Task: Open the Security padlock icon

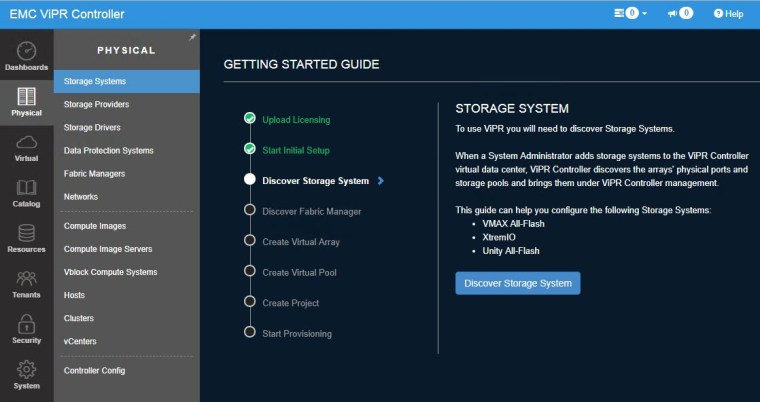Action: coord(26,324)
